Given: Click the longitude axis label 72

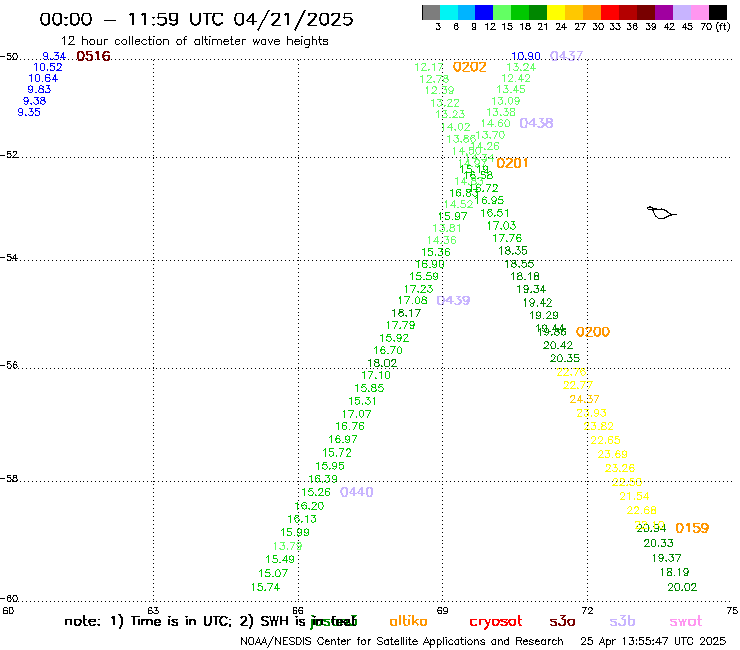Looking at the screenshot, I should (x=587, y=610).
